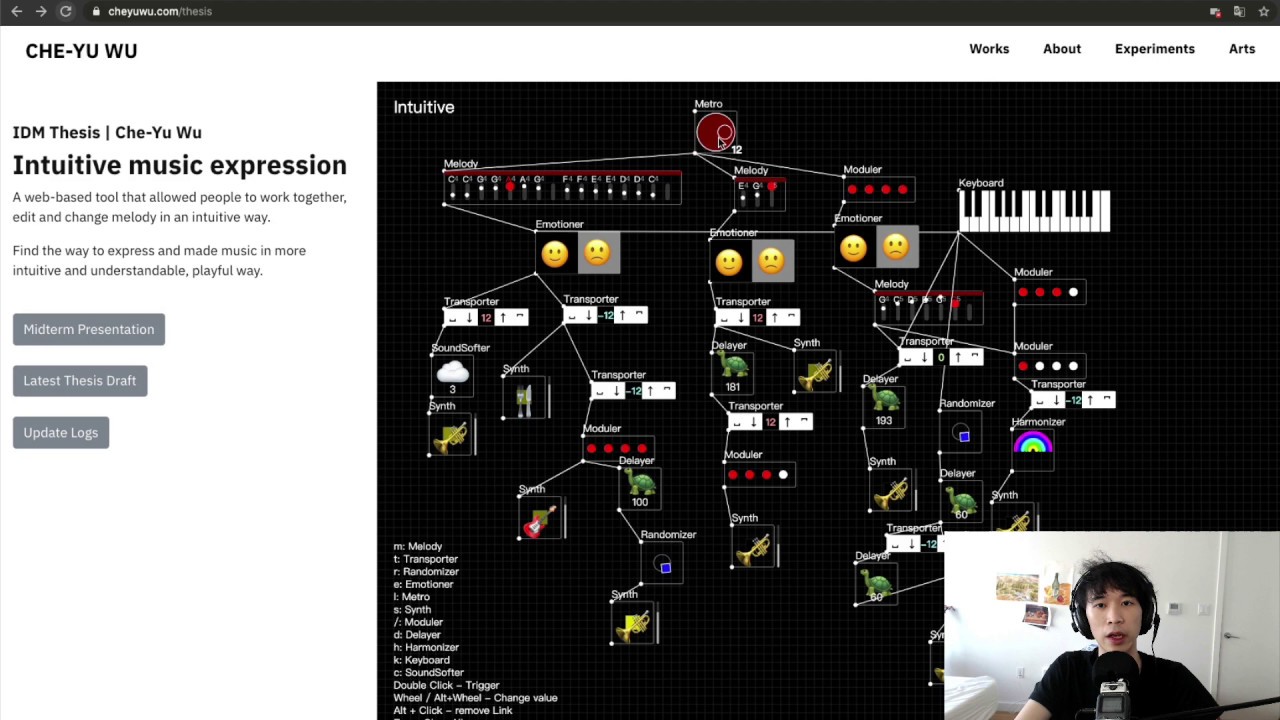Reload the page with refresh icon
The height and width of the screenshot is (720, 1280).
66,11
